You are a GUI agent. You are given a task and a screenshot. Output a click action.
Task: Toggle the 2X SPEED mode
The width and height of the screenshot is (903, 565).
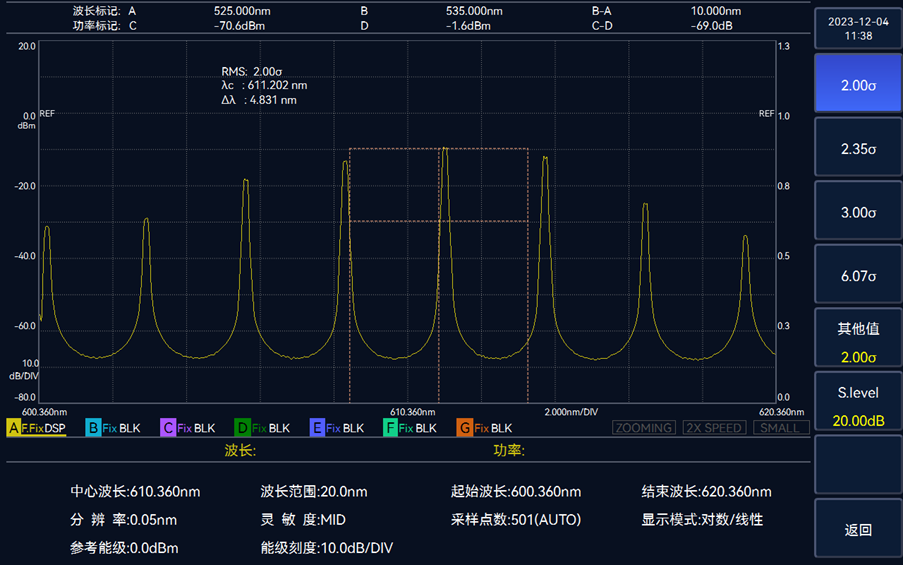pos(714,428)
